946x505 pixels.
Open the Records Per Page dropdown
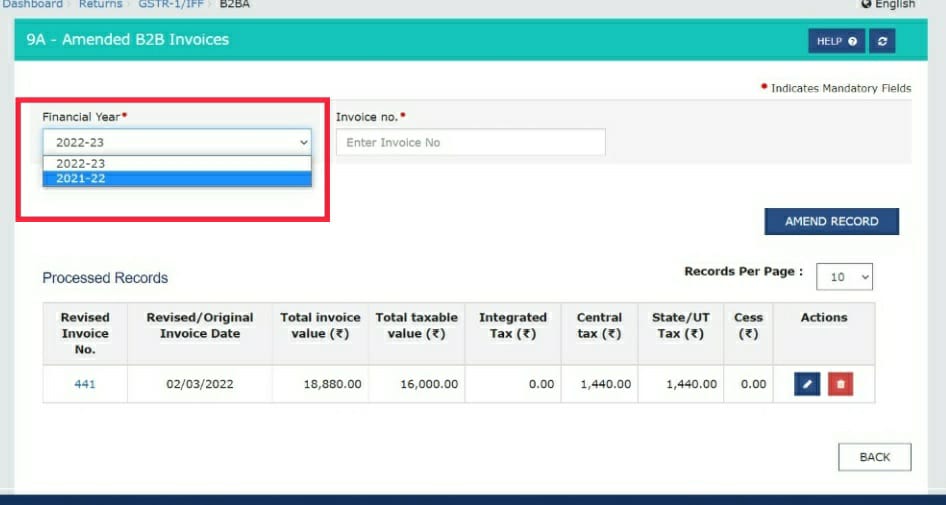pyautogui.click(x=844, y=277)
